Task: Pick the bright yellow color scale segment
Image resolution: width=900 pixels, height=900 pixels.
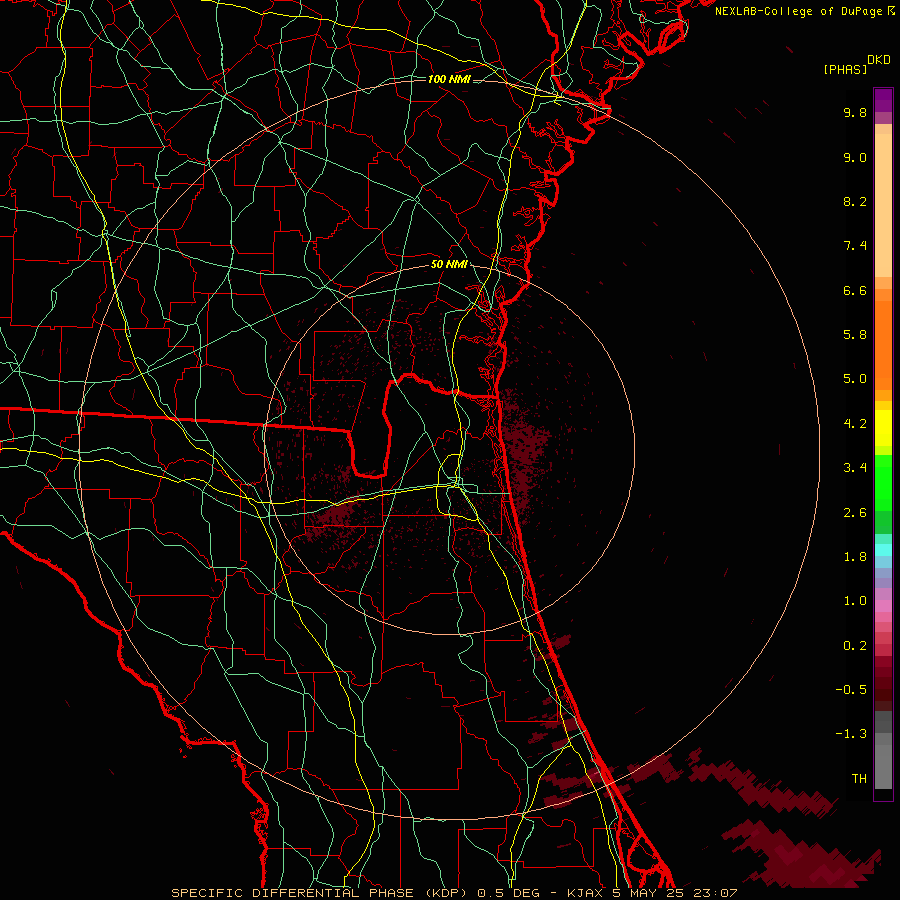Action: (x=883, y=428)
